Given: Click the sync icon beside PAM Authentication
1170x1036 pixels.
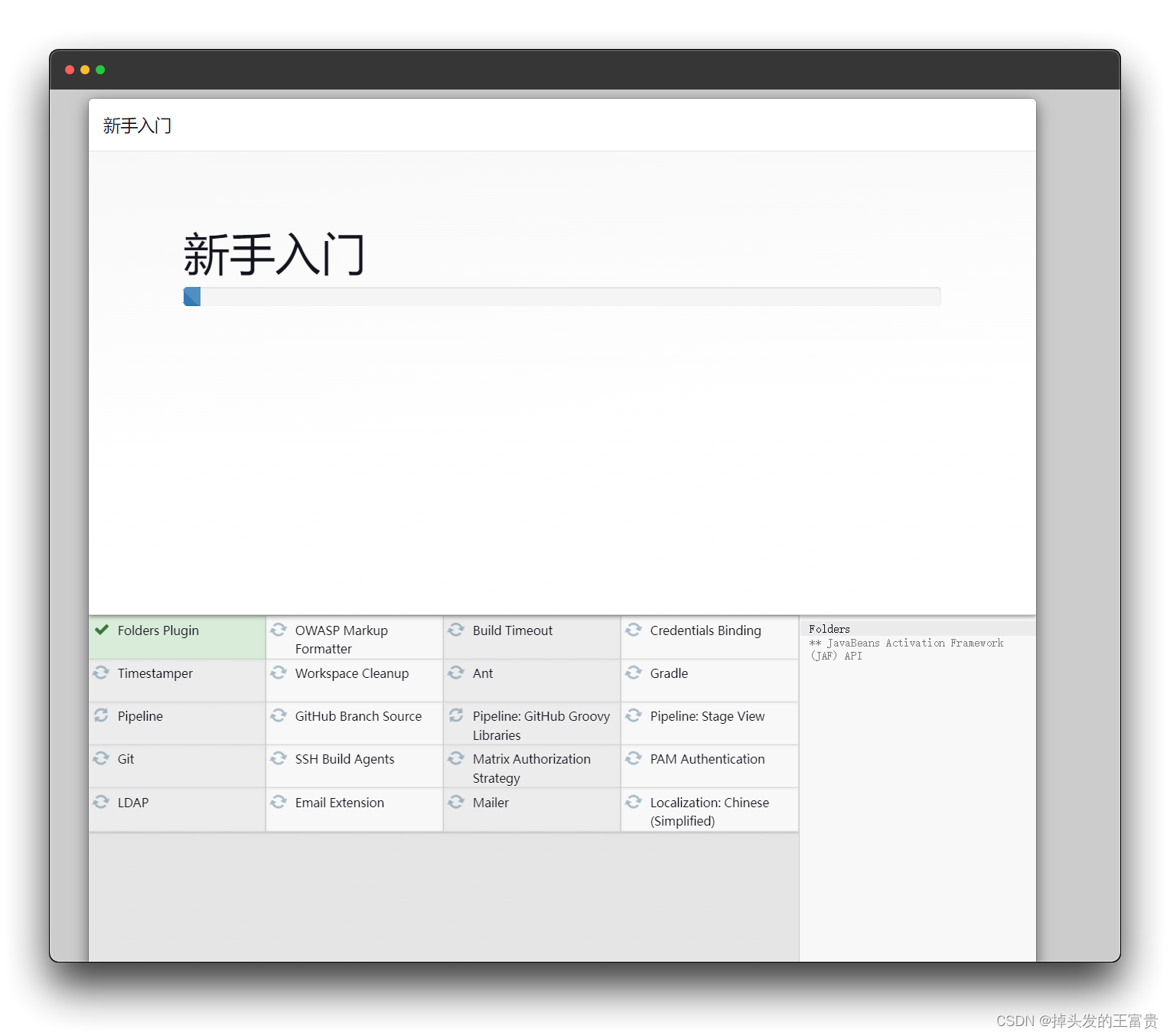Looking at the screenshot, I should (x=634, y=758).
